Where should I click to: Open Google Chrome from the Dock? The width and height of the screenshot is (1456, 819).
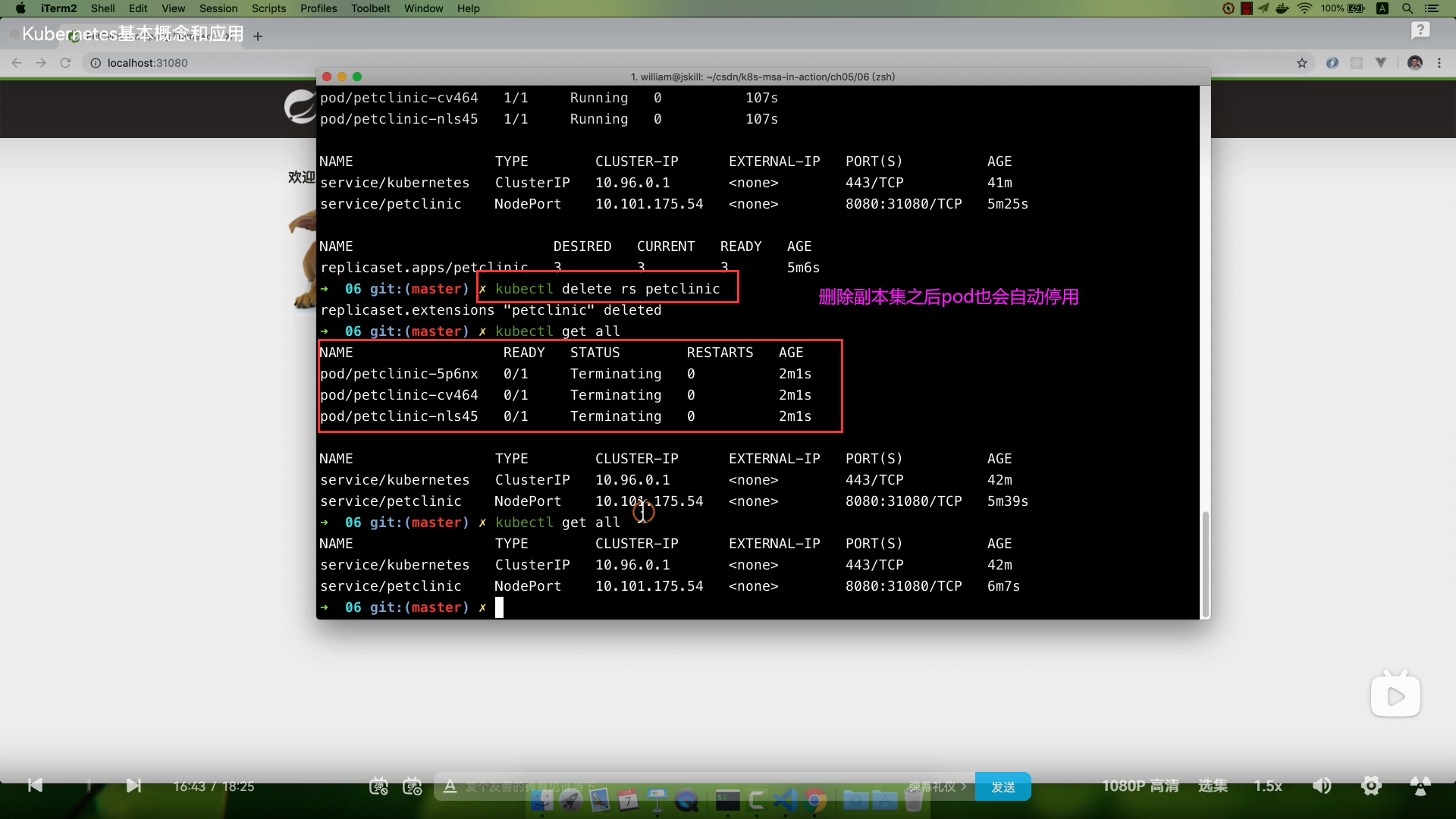[814, 800]
